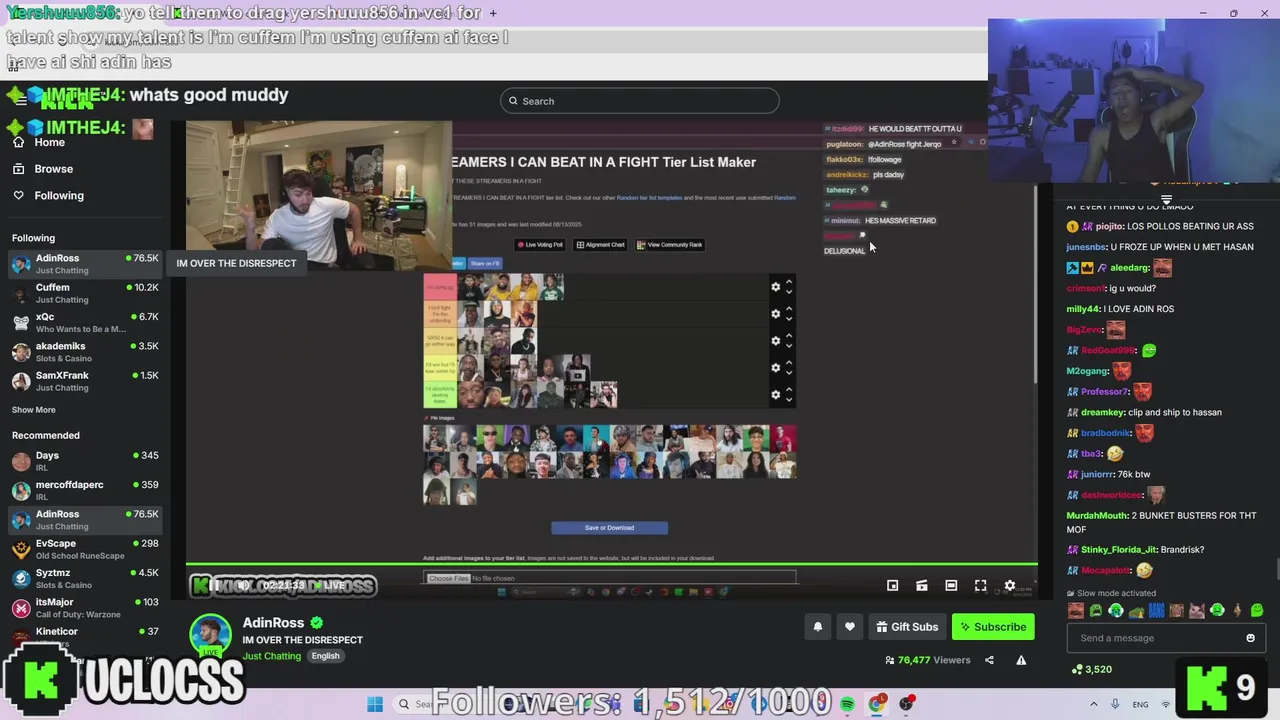1280x720 pixels.
Task: Click the browser new tab plus button
Action: (x=493, y=13)
